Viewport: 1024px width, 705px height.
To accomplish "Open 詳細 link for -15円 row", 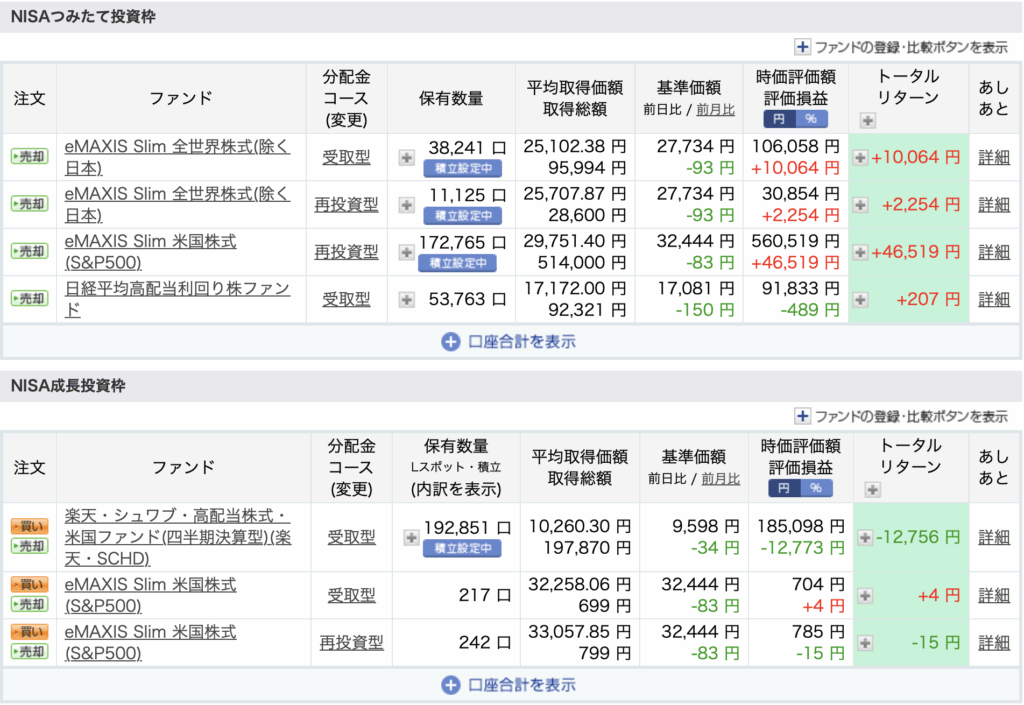I will pyautogui.click(x=994, y=643).
